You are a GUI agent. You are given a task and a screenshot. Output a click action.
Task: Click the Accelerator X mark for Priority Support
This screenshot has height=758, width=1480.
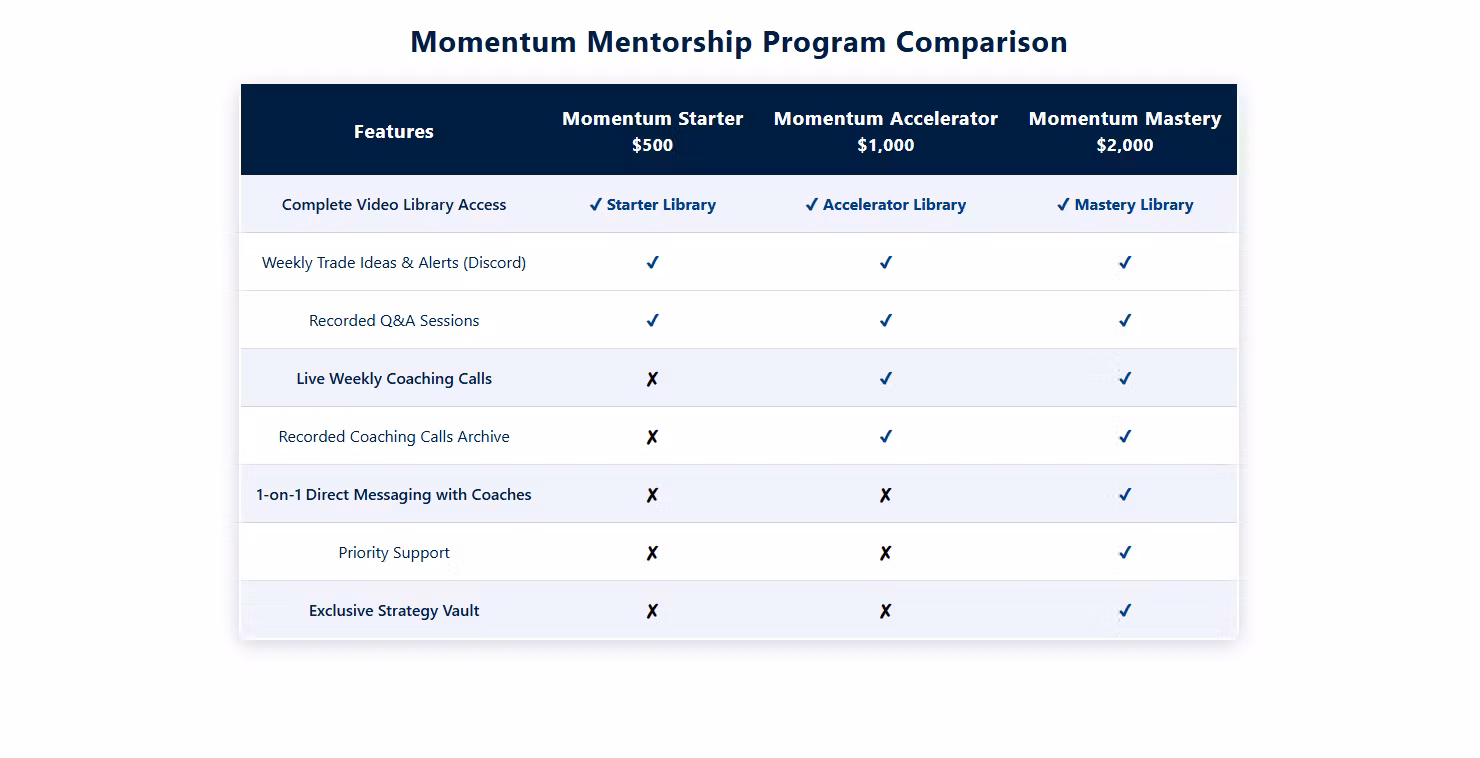[885, 553]
